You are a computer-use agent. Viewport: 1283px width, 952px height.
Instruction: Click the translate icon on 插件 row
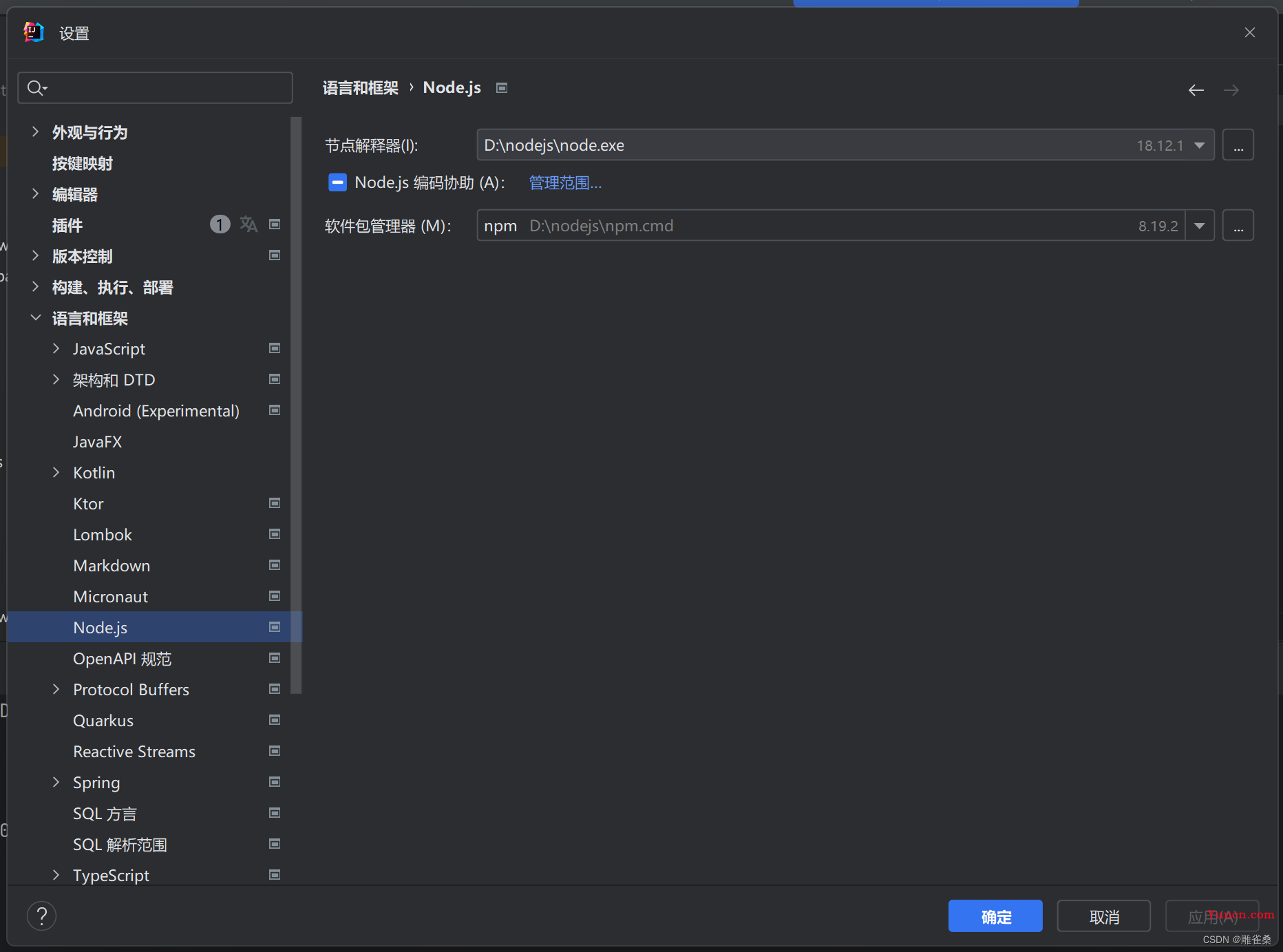coord(248,224)
